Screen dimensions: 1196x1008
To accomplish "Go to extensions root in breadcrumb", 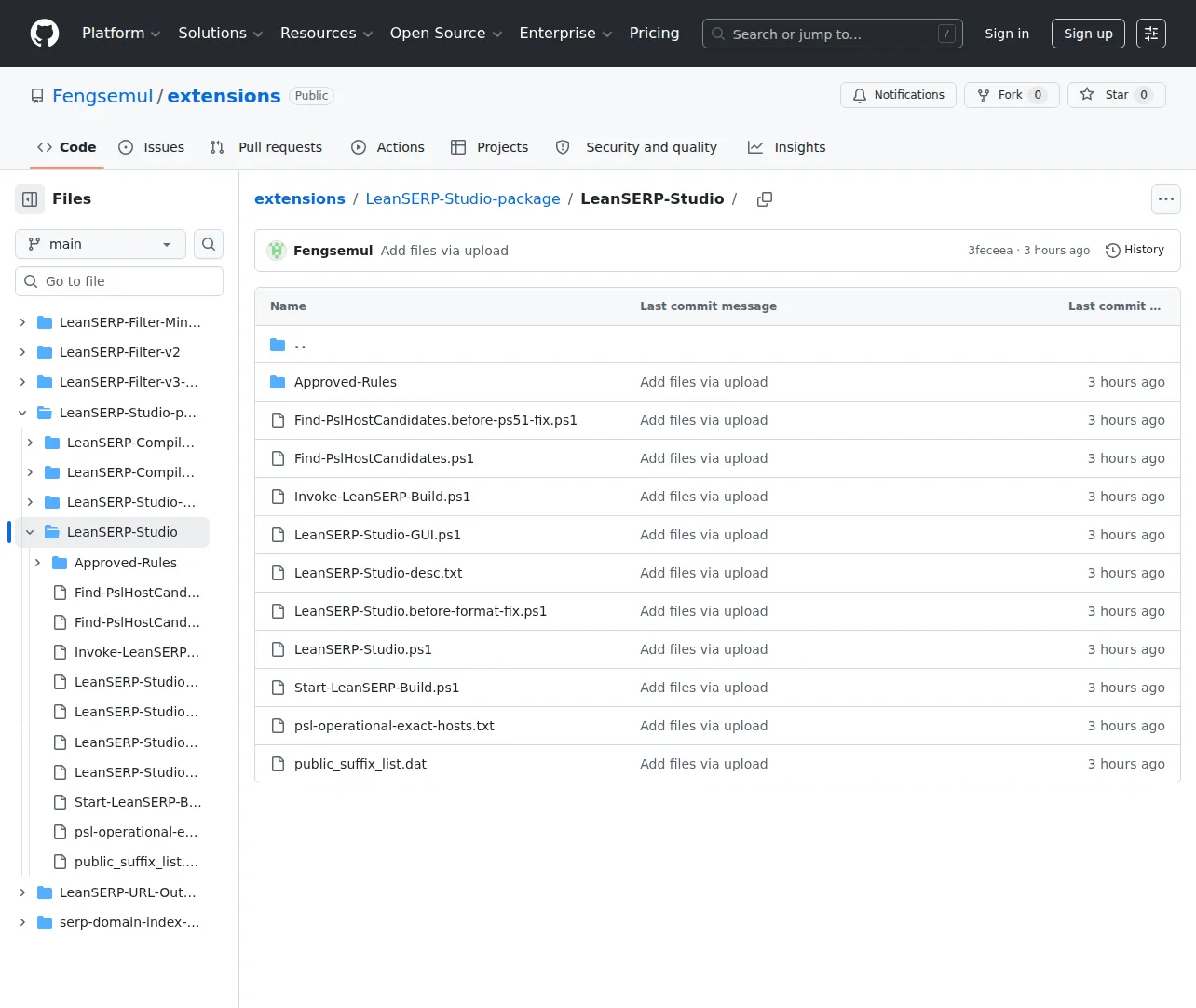I will coord(300,199).
